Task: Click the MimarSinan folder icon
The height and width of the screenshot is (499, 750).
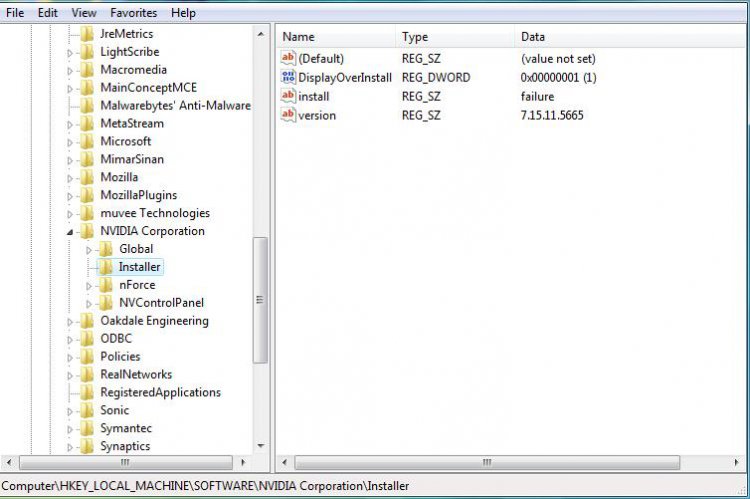Action: coord(87,160)
